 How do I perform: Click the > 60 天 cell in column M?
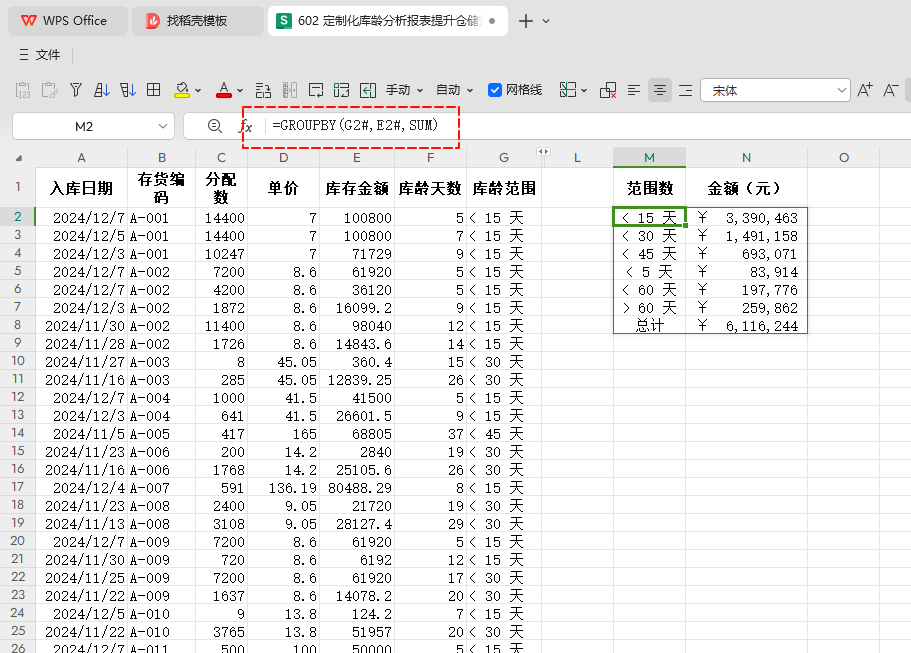[x=650, y=307]
